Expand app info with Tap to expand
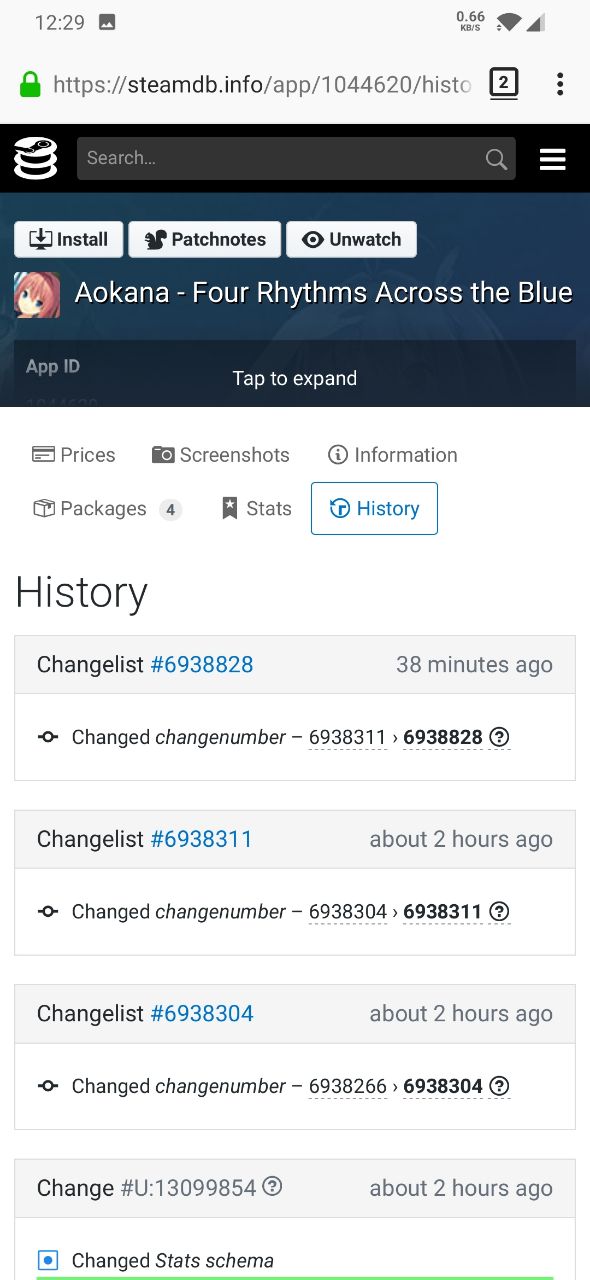The height and width of the screenshot is (1280, 590). point(295,378)
